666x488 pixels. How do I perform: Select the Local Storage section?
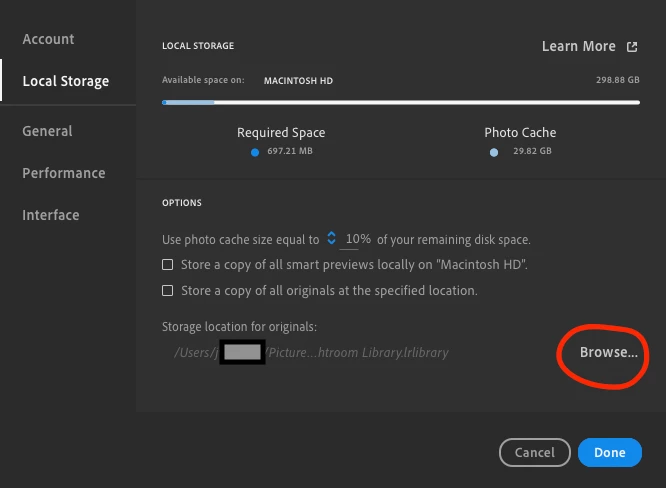(x=66, y=81)
